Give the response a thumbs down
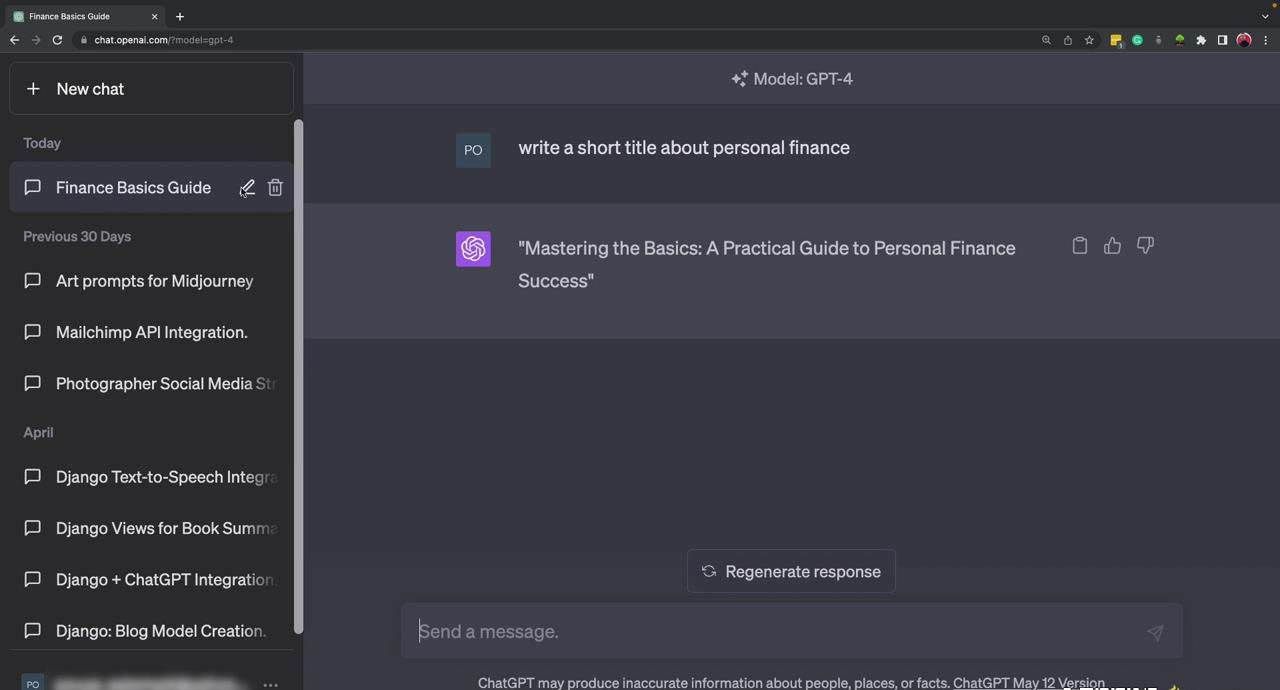Screen dimensions: 1280x690 tap(1145, 246)
